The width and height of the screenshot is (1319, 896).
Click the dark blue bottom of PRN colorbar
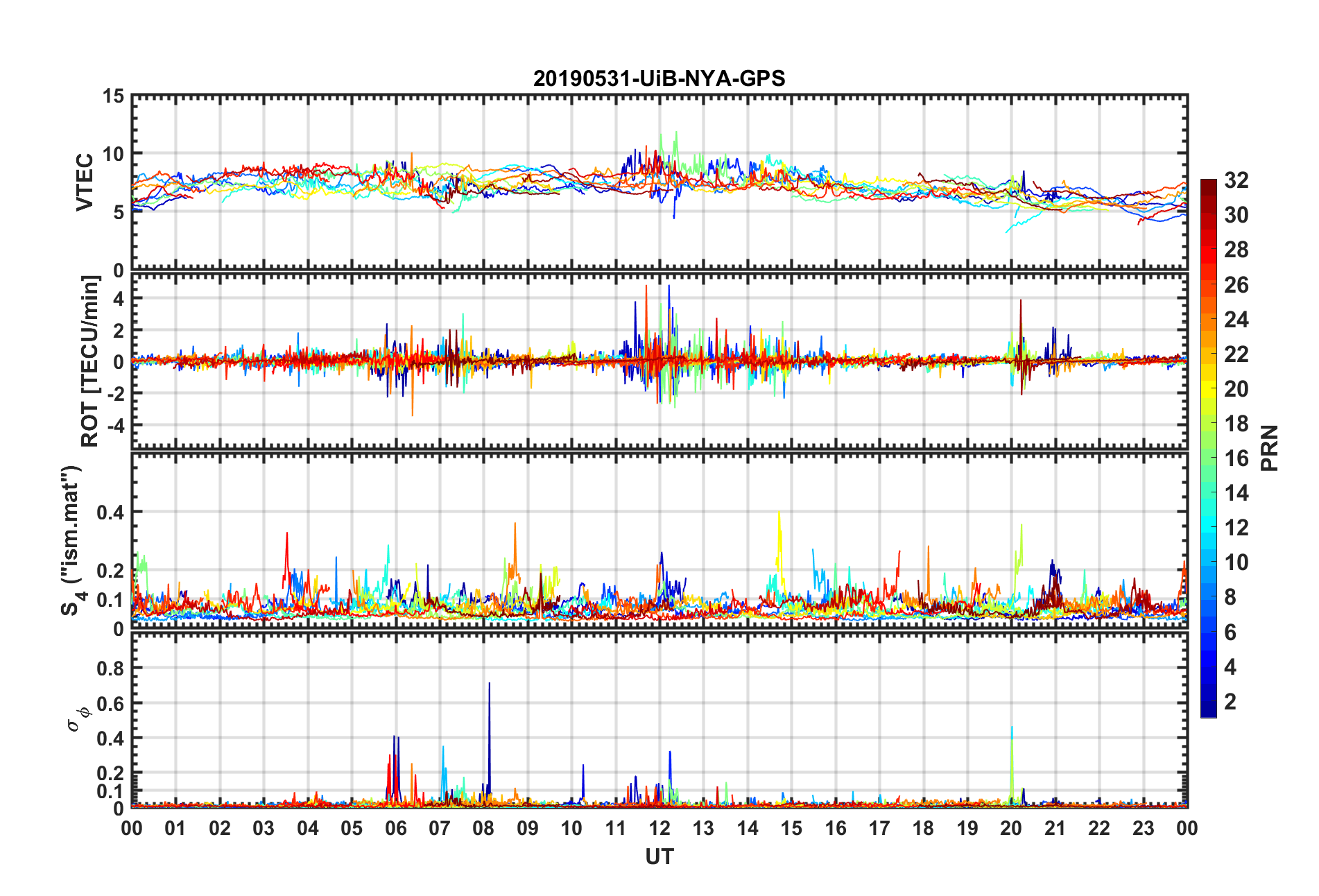(x=1209, y=709)
